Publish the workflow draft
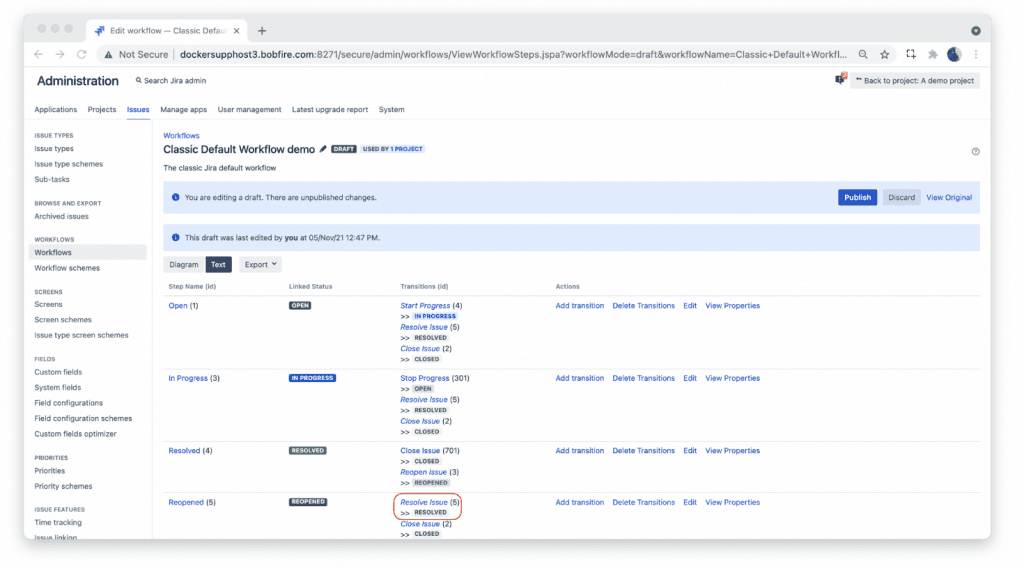The width and height of the screenshot is (1024, 568). pyautogui.click(x=857, y=197)
